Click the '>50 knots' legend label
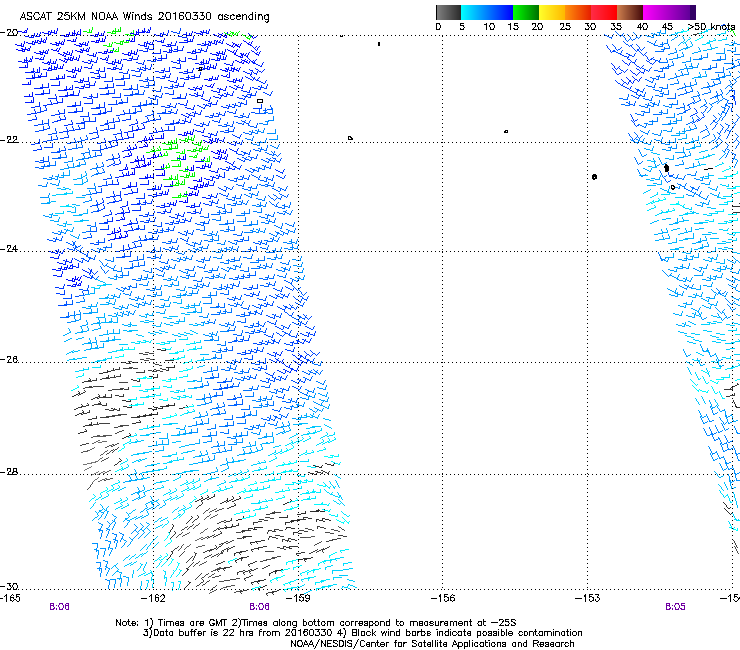The height and width of the screenshot is (650, 740). [712, 27]
